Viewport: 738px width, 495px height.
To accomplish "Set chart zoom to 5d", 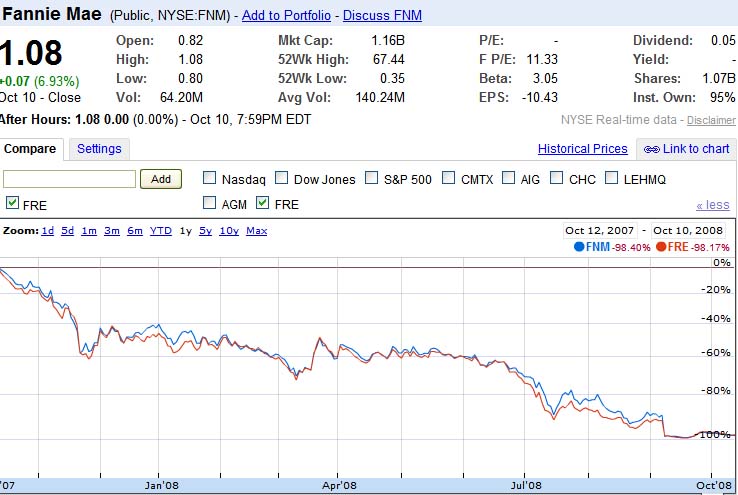I will pos(68,231).
